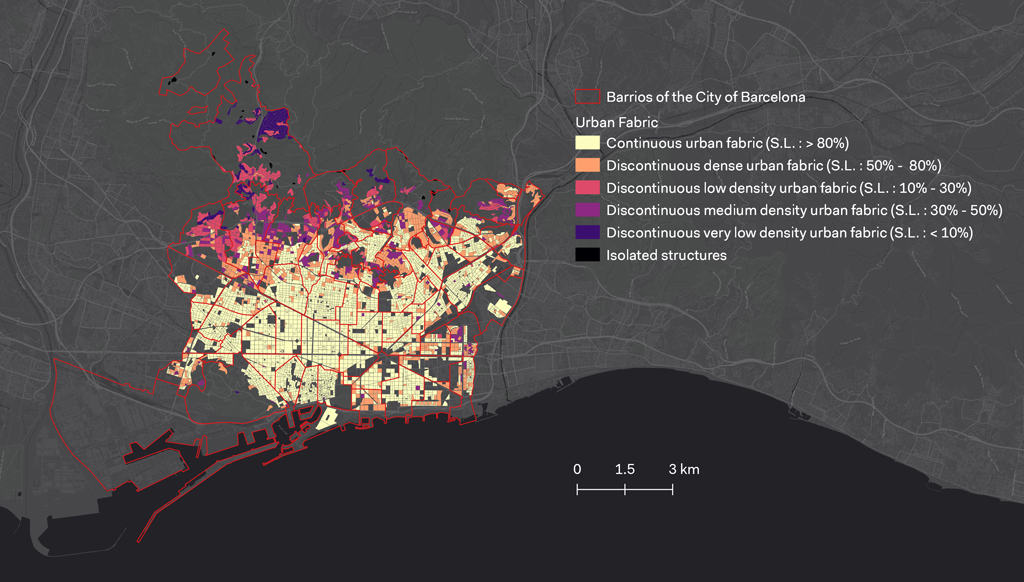This screenshot has height=582, width=1024.
Task: Click the Discontinuous low density urban fabric symbol
Action: click(x=586, y=188)
